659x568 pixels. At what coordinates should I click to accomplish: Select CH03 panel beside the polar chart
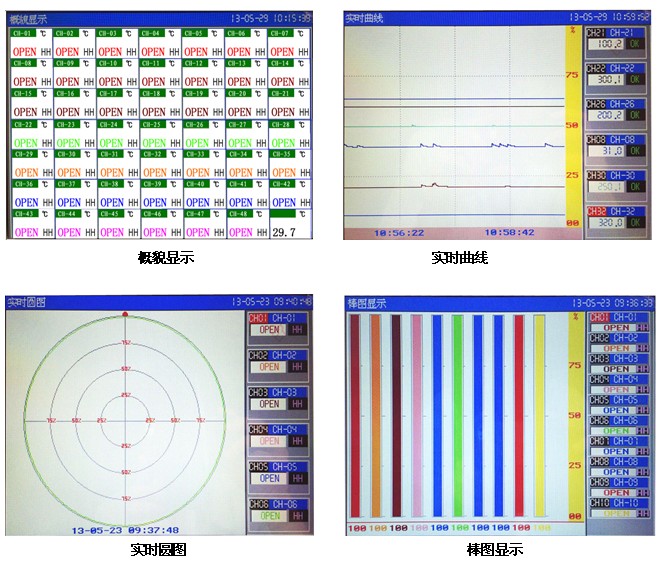279,398
